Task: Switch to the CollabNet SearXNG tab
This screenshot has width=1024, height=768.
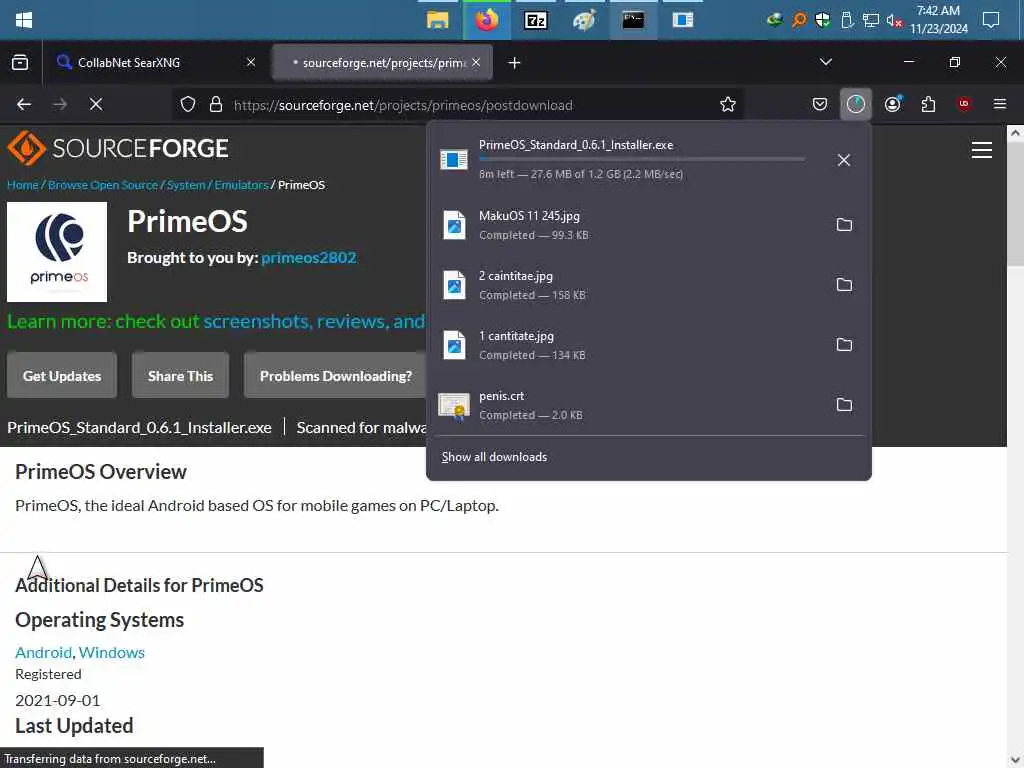Action: pos(157,63)
